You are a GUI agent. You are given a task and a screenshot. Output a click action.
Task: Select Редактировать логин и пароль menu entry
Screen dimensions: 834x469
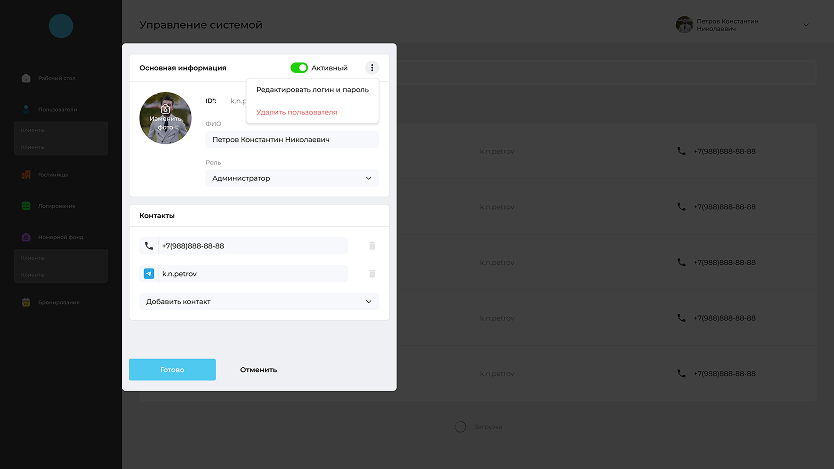[x=312, y=89]
